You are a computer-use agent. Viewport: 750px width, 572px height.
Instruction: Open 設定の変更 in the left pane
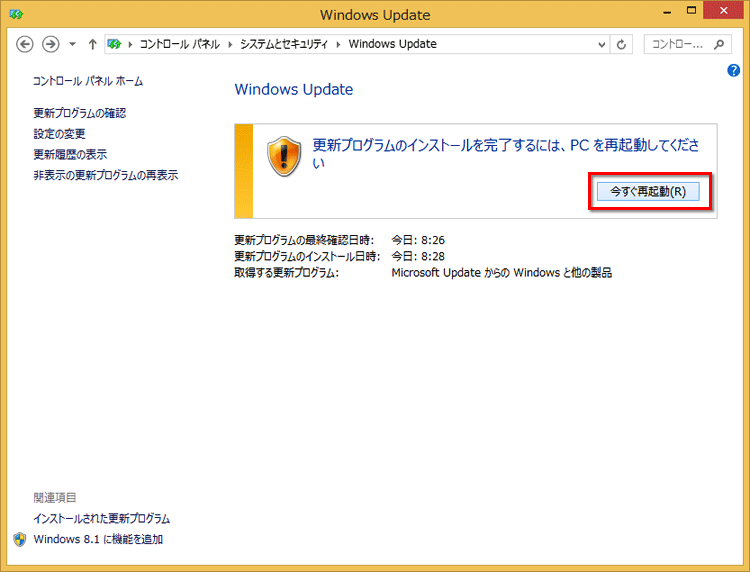point(59,134)
